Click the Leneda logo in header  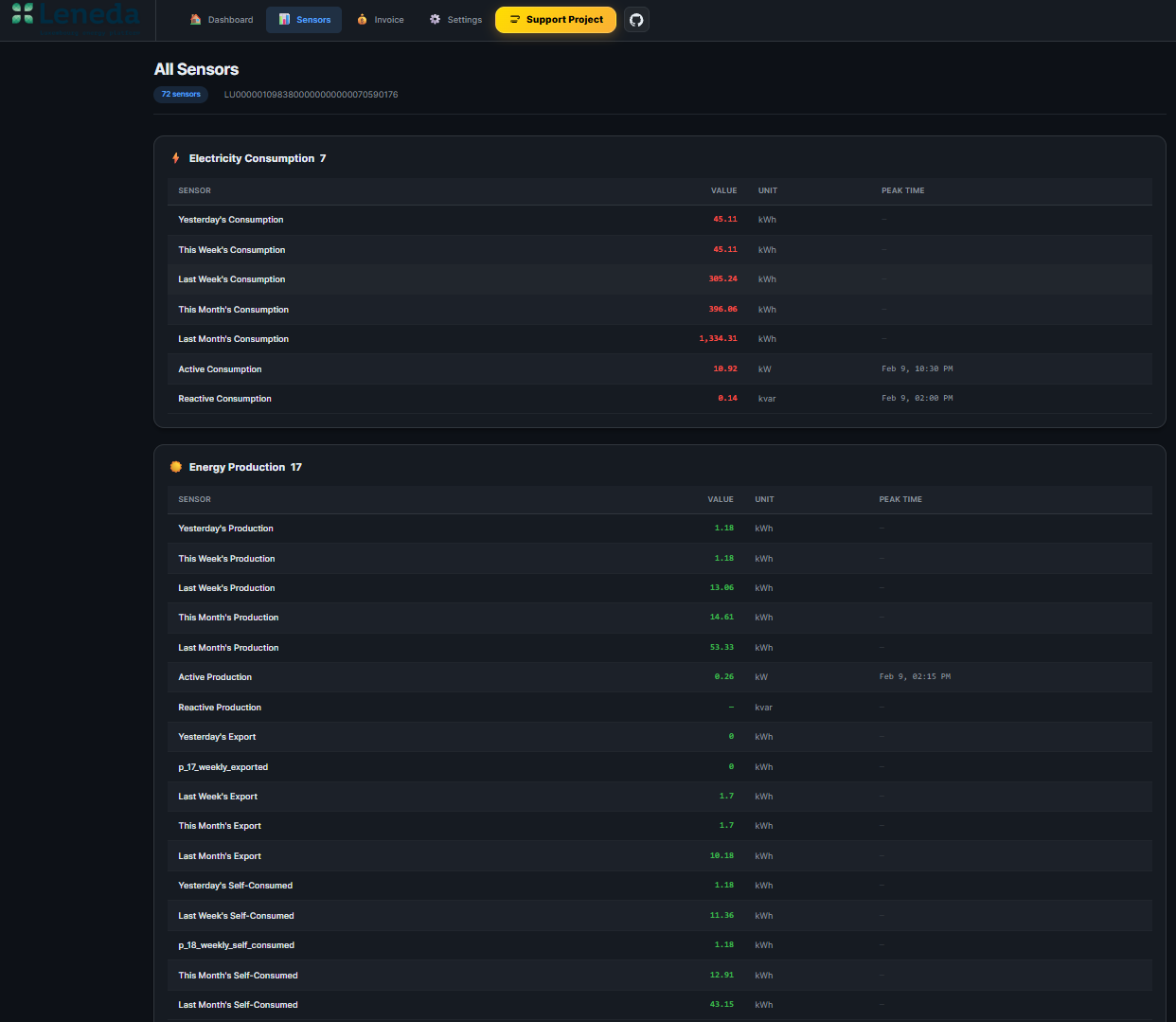point(76,16)
